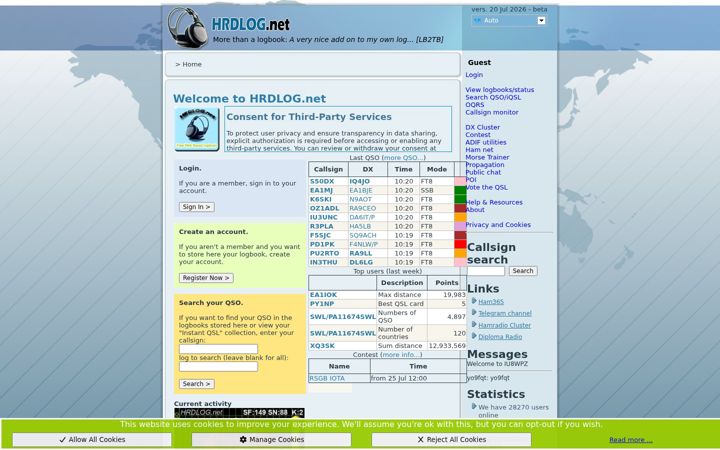Open the Login link in the Guest menu

[474, 75]
